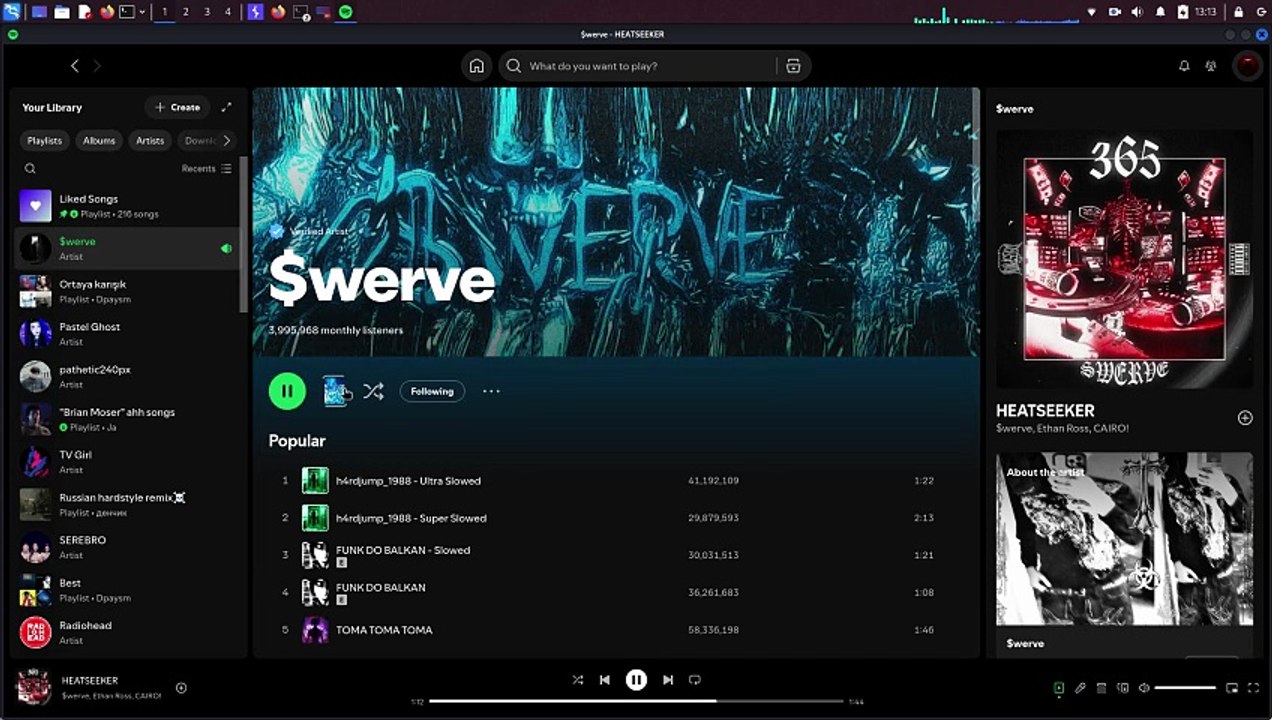Add now-playing HEATSEEKER to library in player bar

pyautogui.click(x=181, y=688)
